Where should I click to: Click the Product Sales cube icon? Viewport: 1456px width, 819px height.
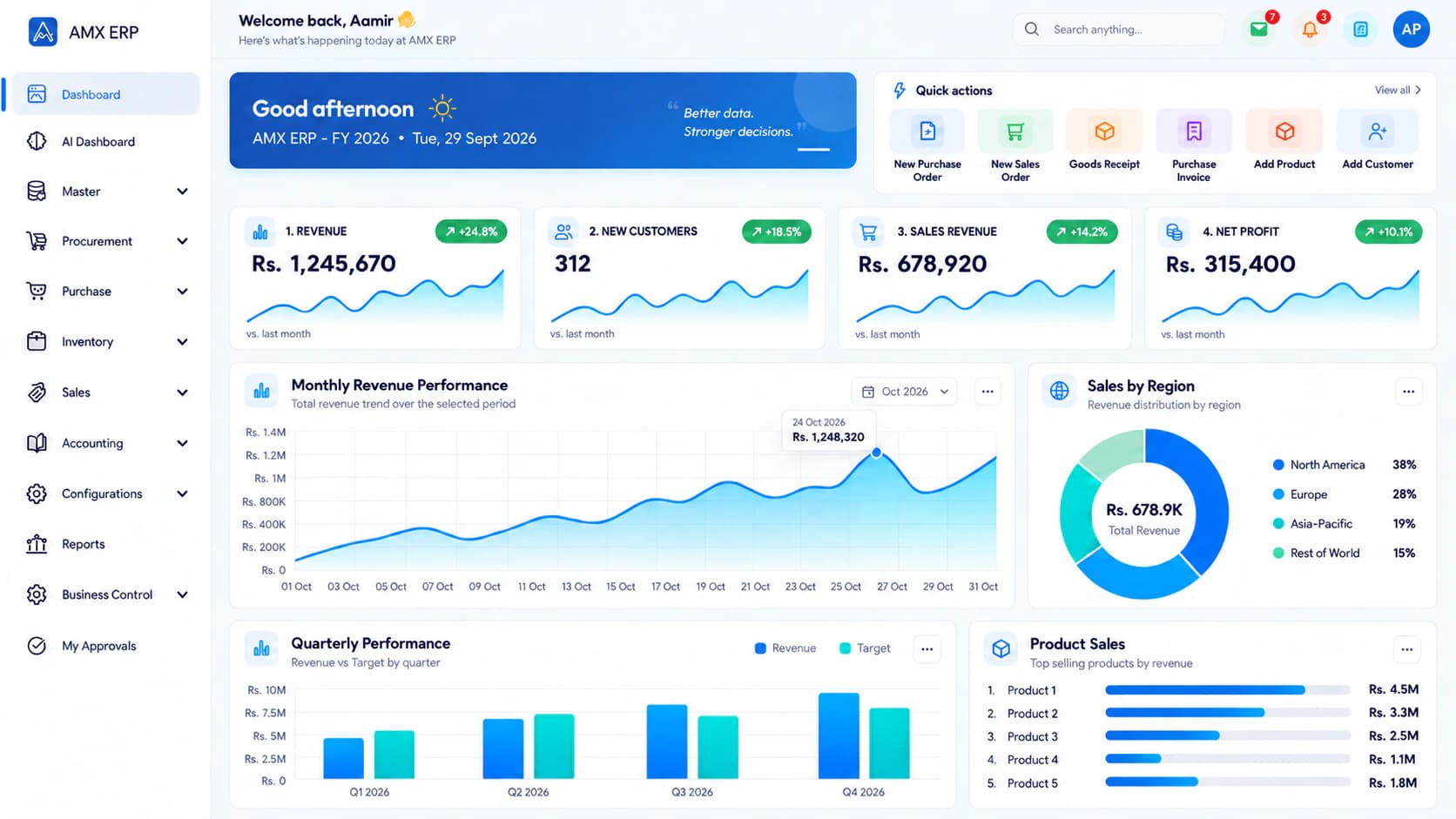[x=1001, y=648]
